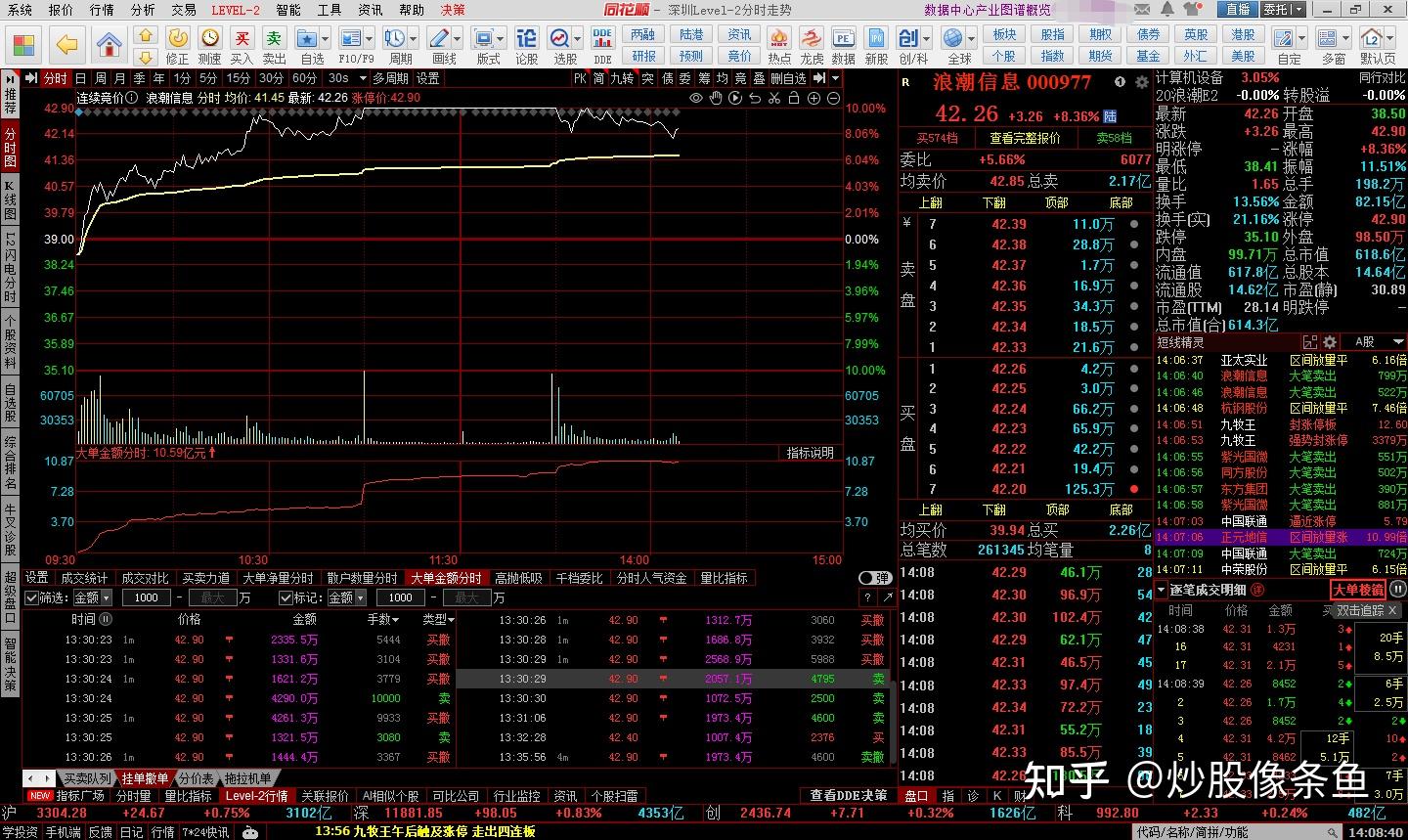Click the first 1000 amount input field

[147, 597]
